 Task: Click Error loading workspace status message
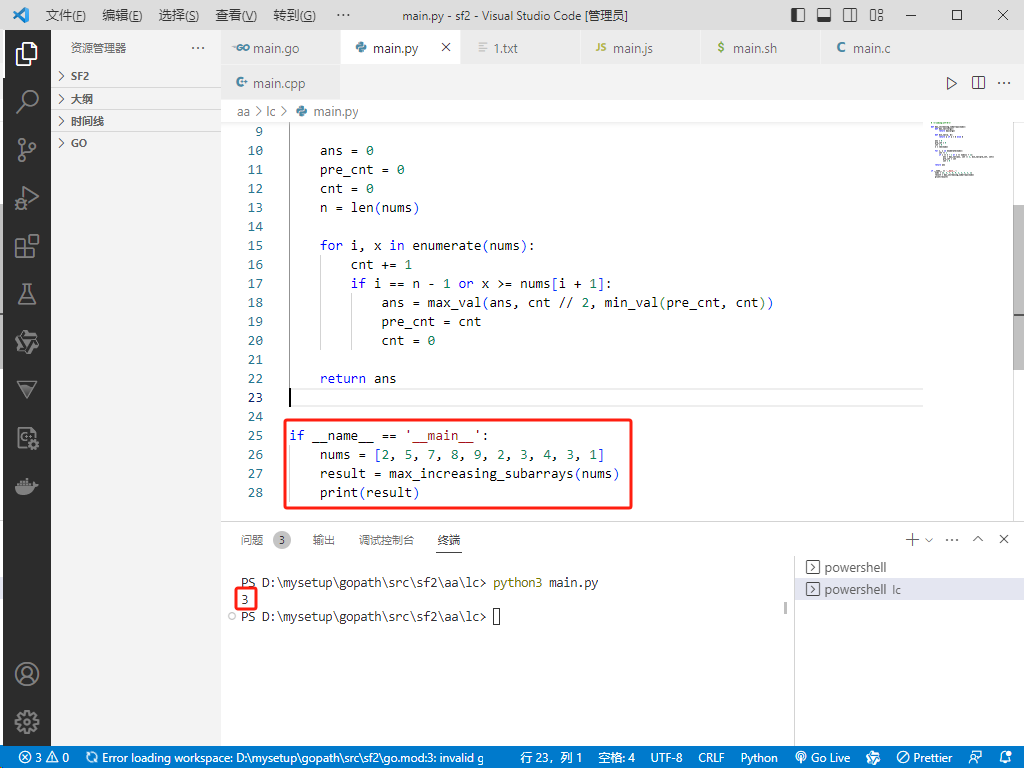[285, 757]
